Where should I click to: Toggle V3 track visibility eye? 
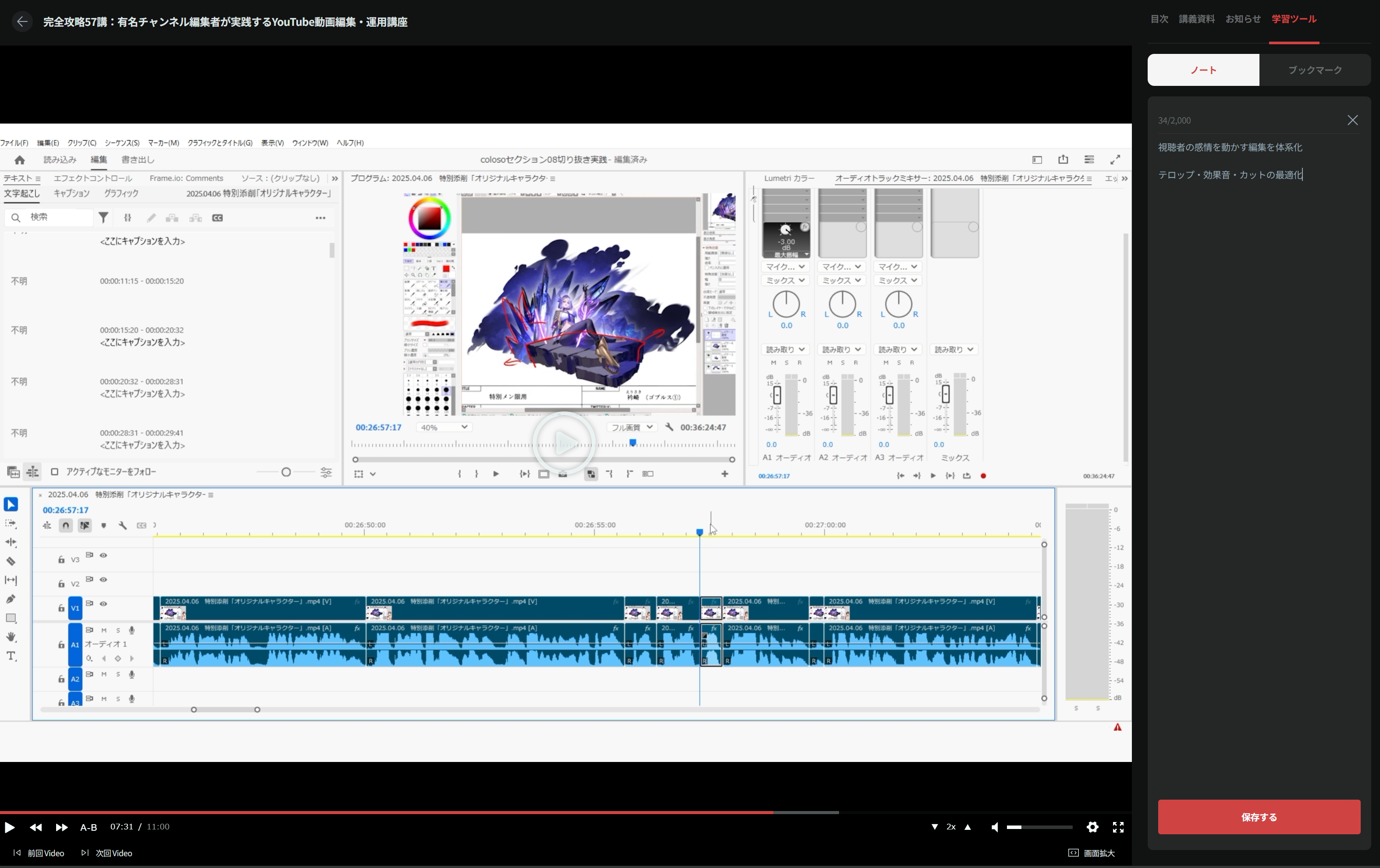point(104,555)
